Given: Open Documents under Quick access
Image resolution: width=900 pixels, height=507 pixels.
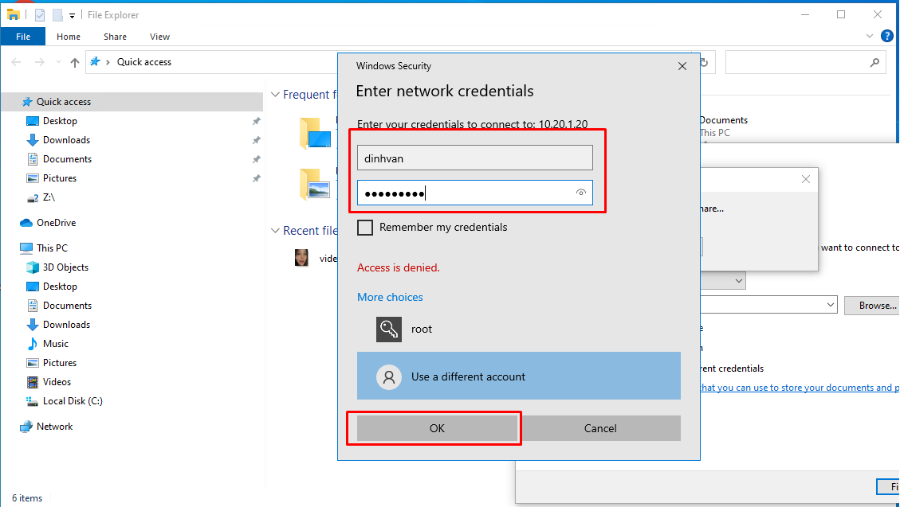Looking at the screenshot, I should pos(67,159).
